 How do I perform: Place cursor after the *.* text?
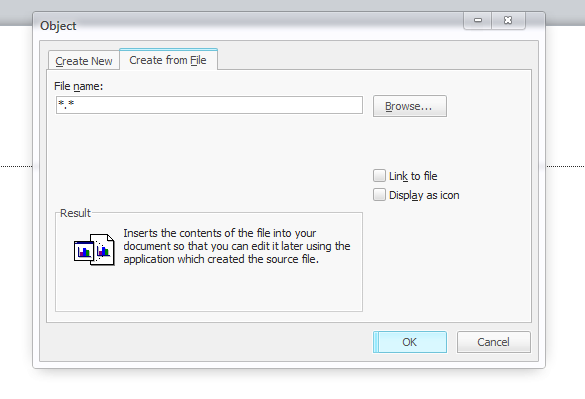[75, 104]
